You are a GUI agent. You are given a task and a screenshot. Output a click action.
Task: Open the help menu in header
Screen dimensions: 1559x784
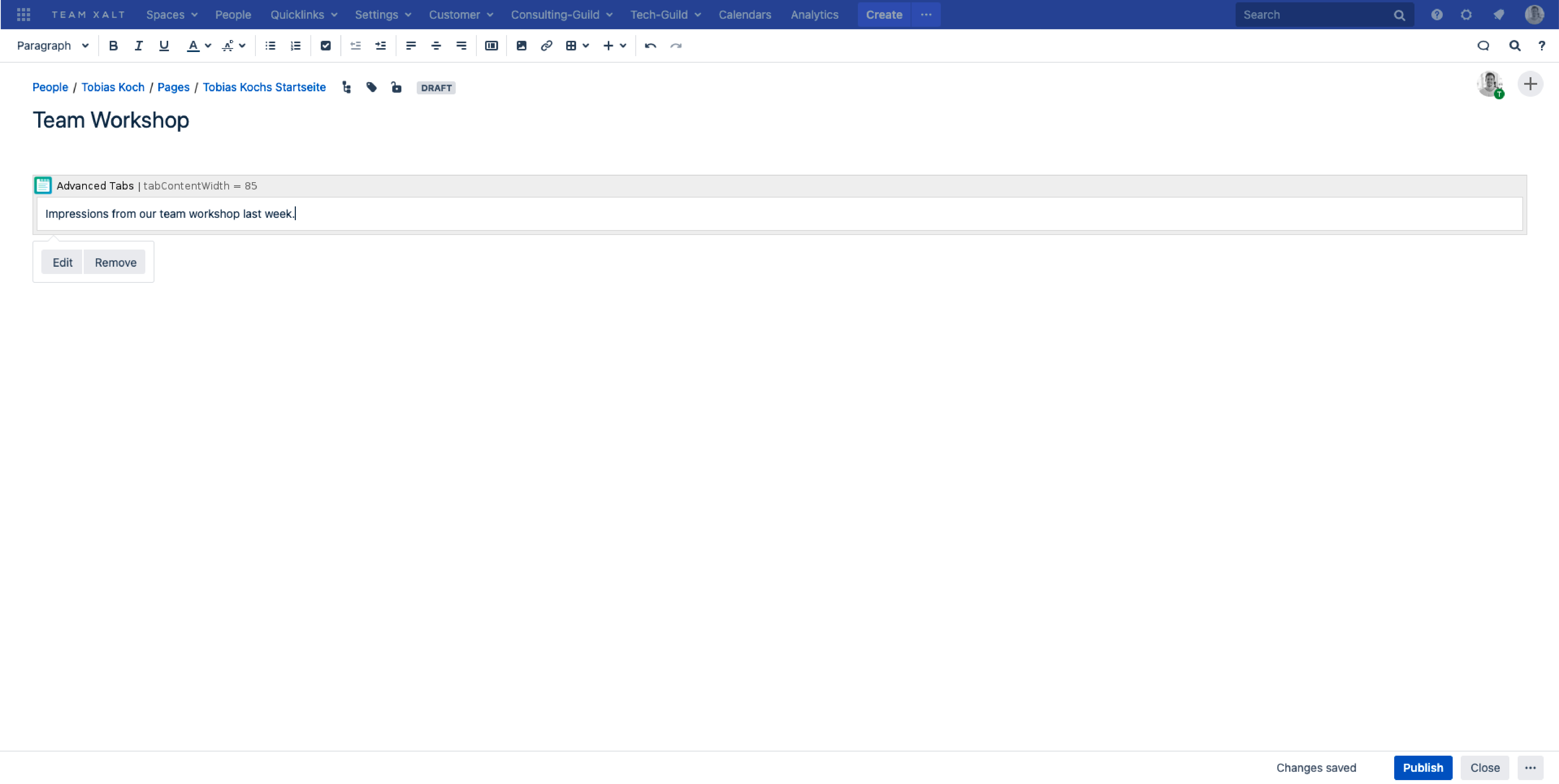[x=1437, y=15]
